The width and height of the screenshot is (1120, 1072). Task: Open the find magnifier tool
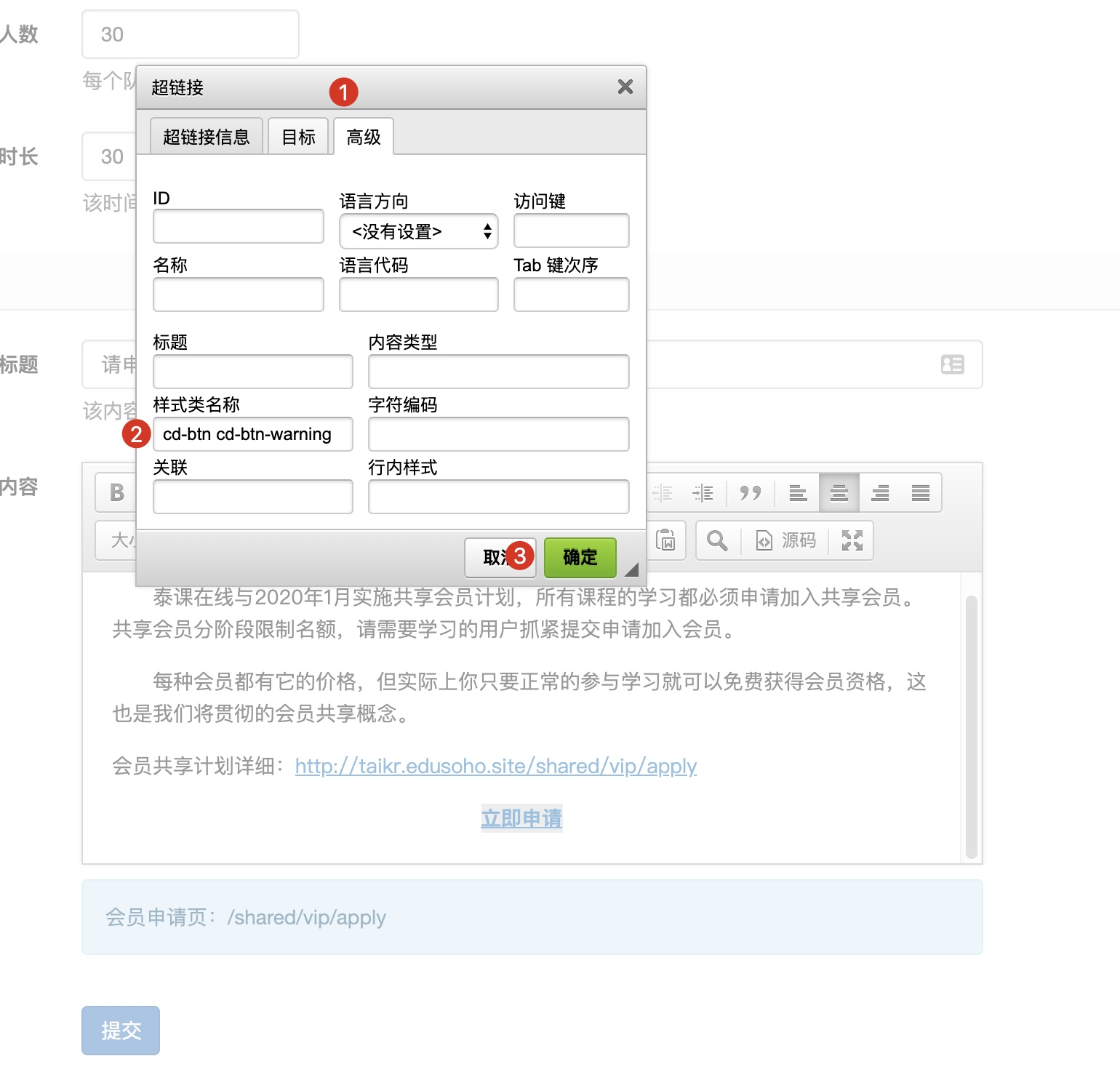717,540
